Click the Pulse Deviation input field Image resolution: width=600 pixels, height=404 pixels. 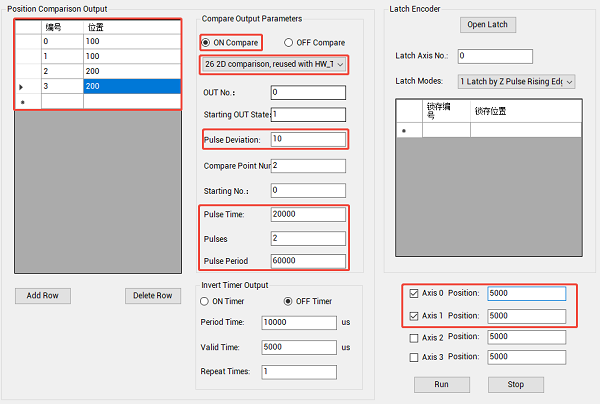click(307, 139)
